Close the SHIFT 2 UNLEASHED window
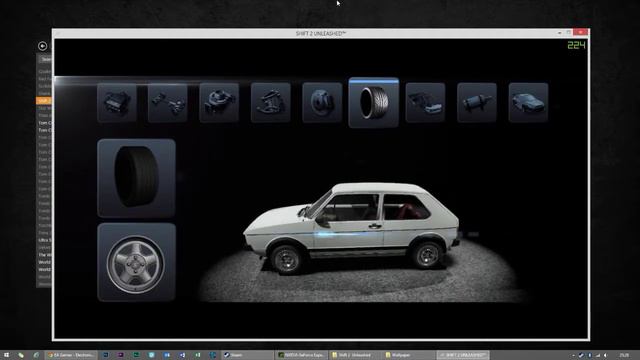640x360 pixels. point(580,32)
